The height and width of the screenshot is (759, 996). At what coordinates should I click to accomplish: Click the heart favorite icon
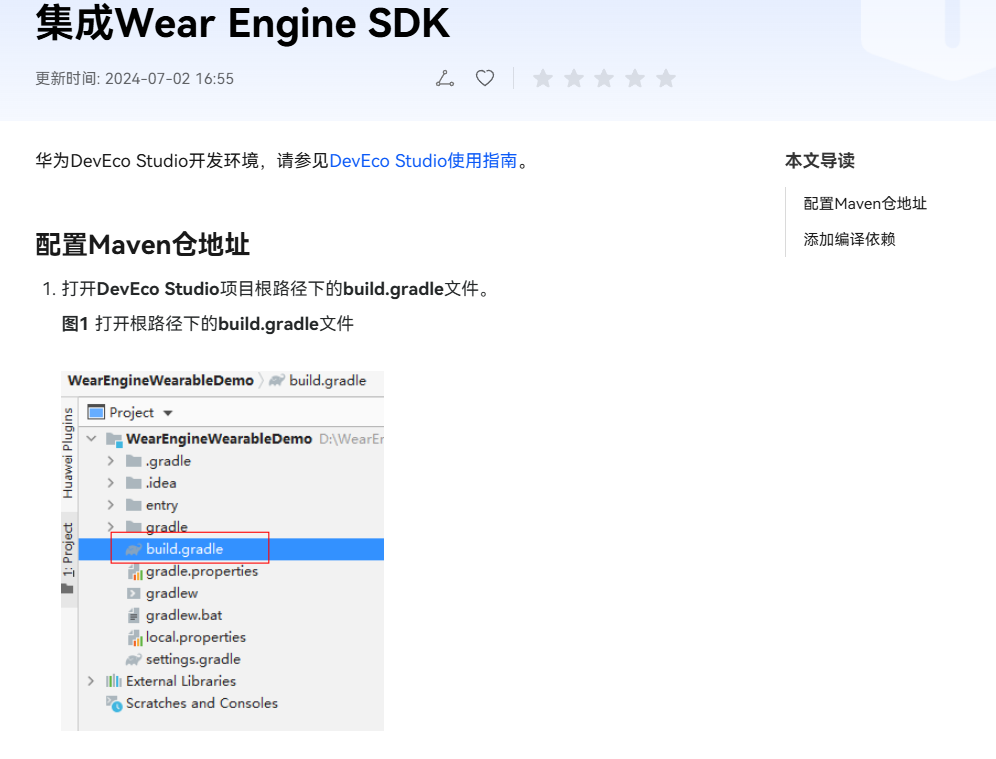[x=485, y=78]
